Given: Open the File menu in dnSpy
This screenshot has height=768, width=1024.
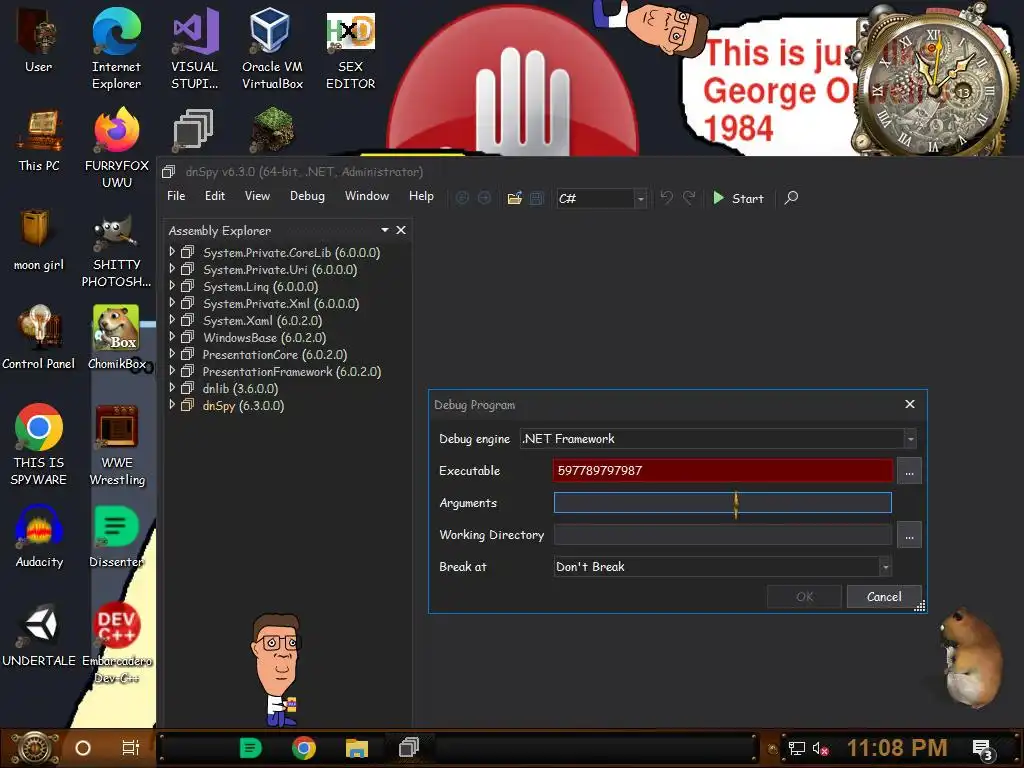Looking at the screenshot, I should pyautogui.click(x=176, y=196).
